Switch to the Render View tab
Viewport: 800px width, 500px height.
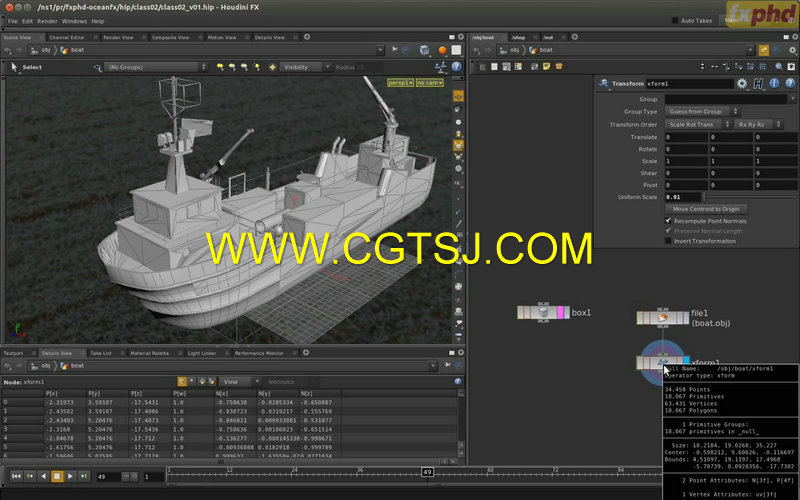coord(118,37)
